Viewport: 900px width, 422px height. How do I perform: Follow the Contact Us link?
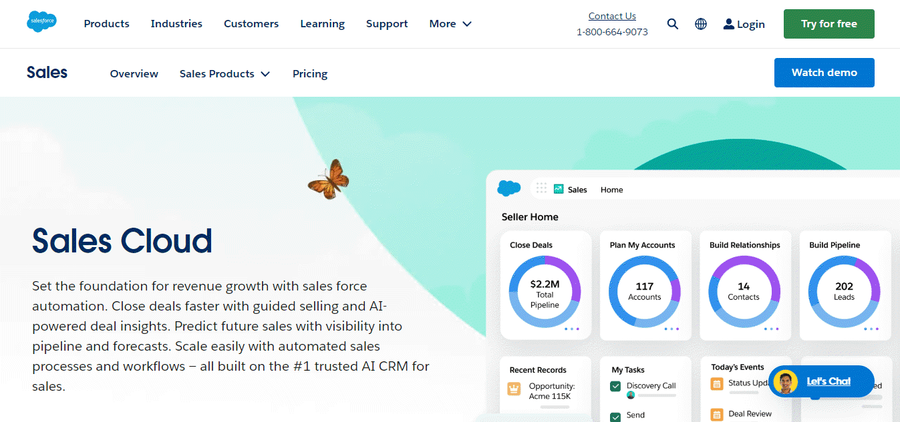click(612, 16)
